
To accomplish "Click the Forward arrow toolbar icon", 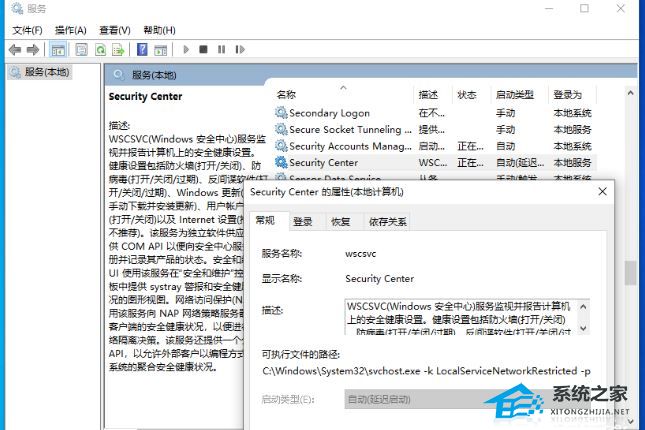I will [x=33, y=50].
